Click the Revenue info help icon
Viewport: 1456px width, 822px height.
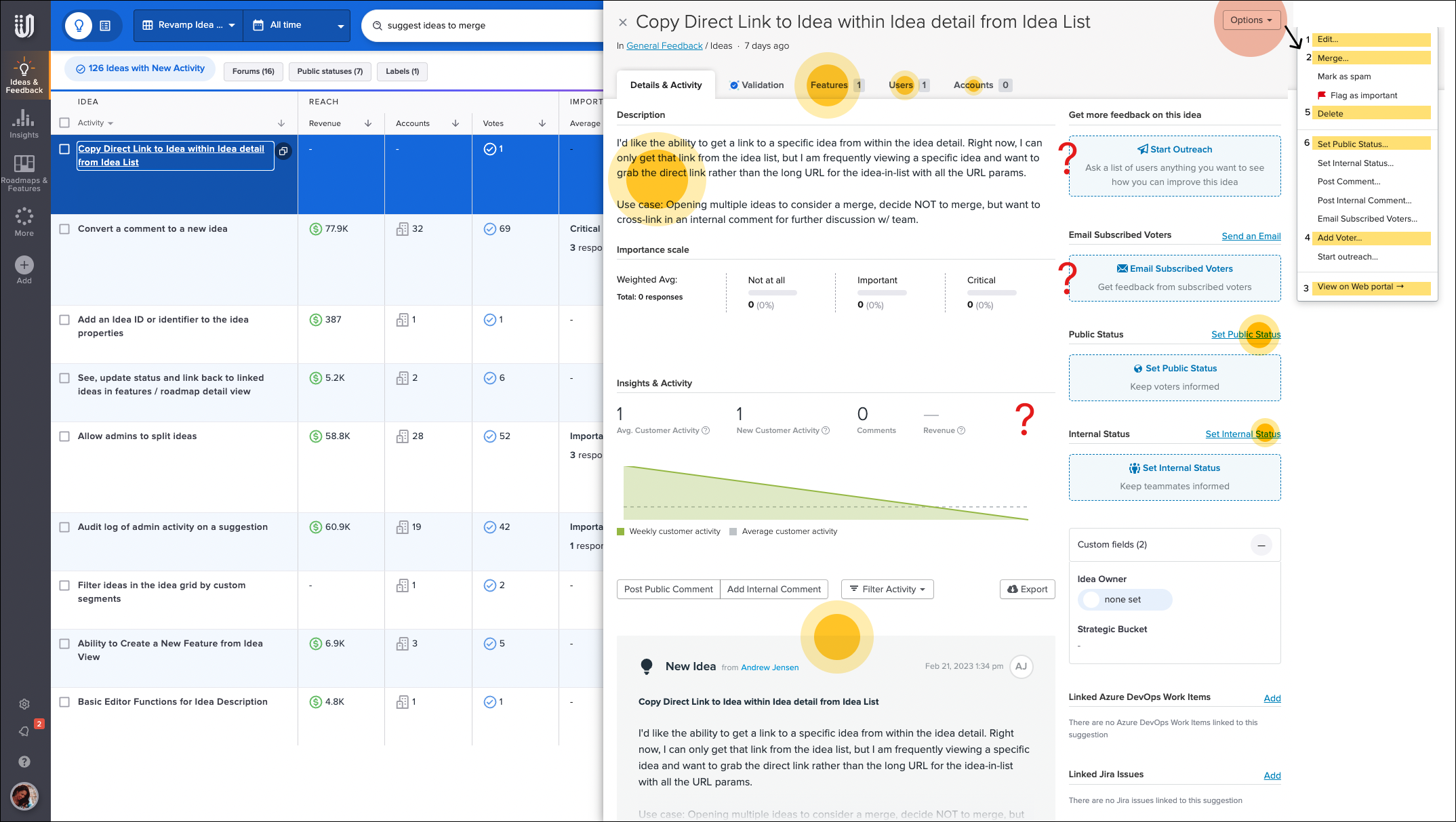[961, 430]
